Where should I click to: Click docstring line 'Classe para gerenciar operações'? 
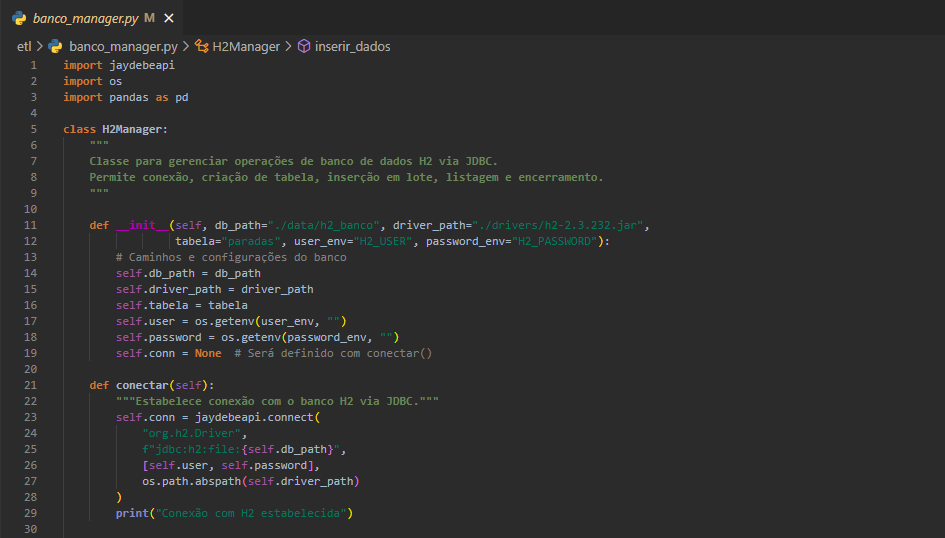pyautogui.click(x=294, y=161)
